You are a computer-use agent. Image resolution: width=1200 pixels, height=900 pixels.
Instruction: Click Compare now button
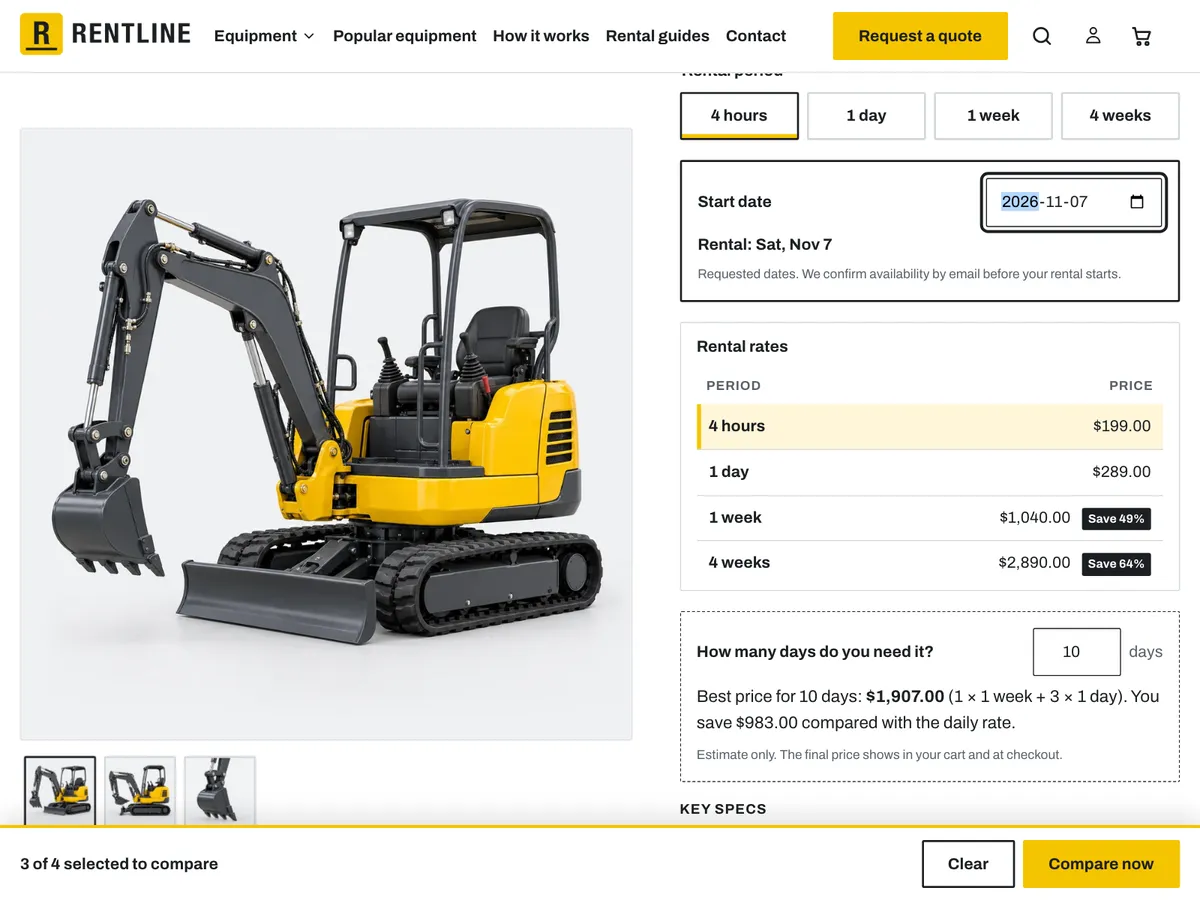1101,864
